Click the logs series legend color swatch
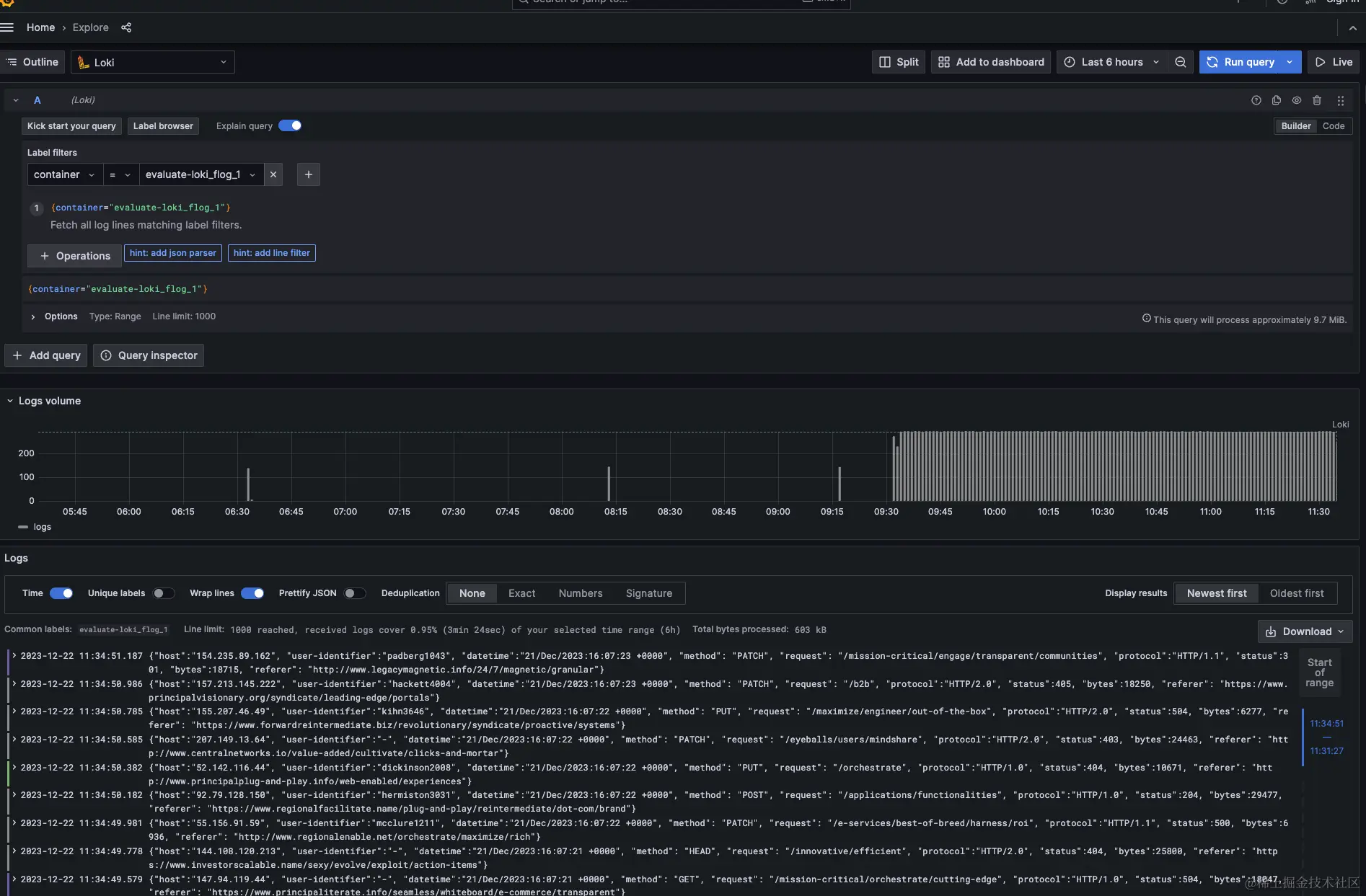Viewport: 1366px width, 896px height. click(23, 527)
